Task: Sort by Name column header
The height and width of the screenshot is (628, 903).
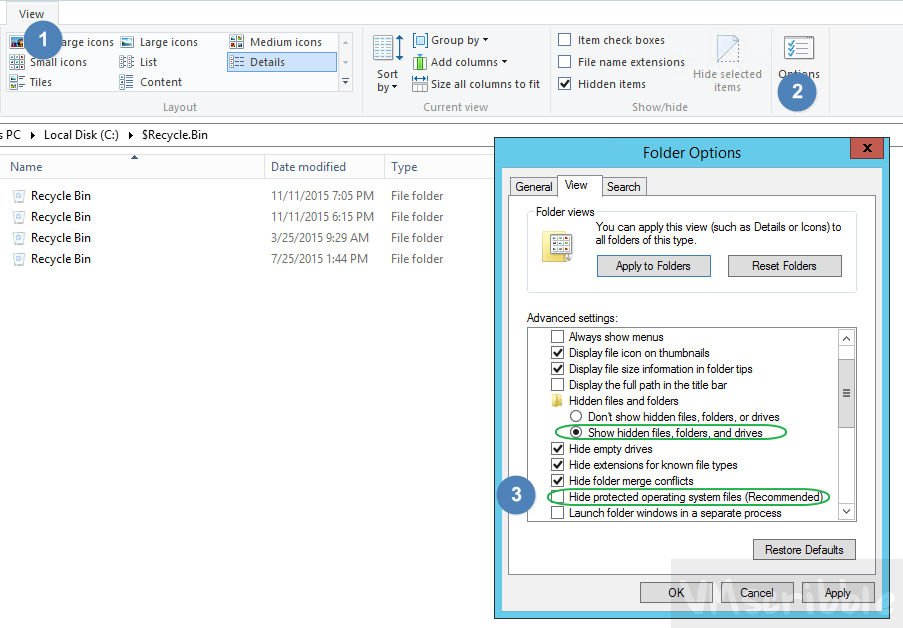Action: click(132, 167)
